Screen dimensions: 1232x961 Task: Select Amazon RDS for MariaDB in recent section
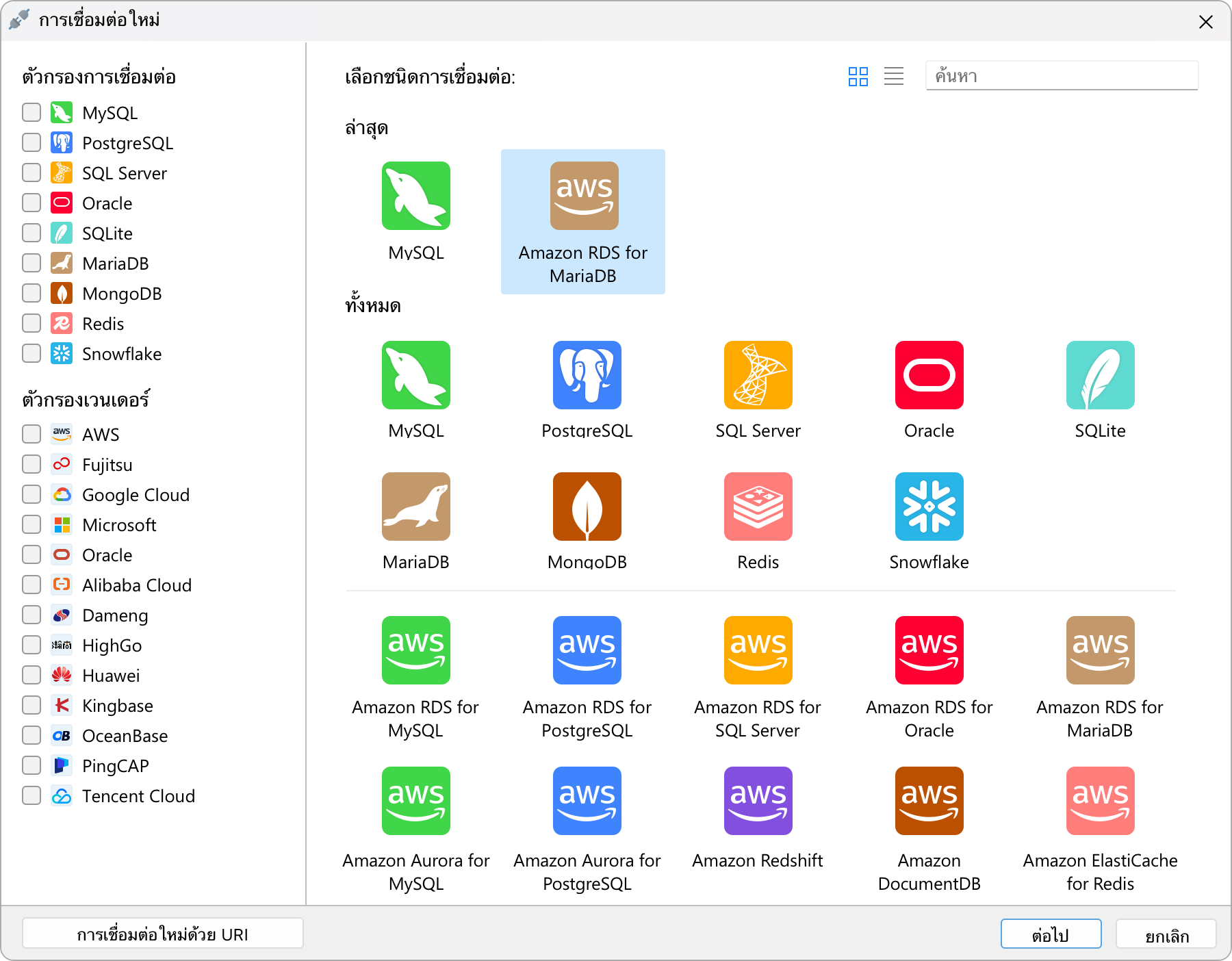[x=583, y=222]
